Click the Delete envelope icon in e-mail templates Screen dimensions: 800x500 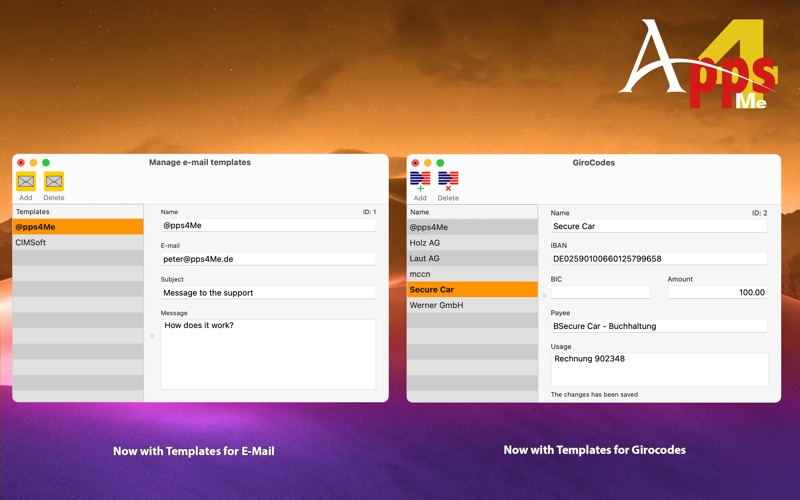click(x=54, y=181)
